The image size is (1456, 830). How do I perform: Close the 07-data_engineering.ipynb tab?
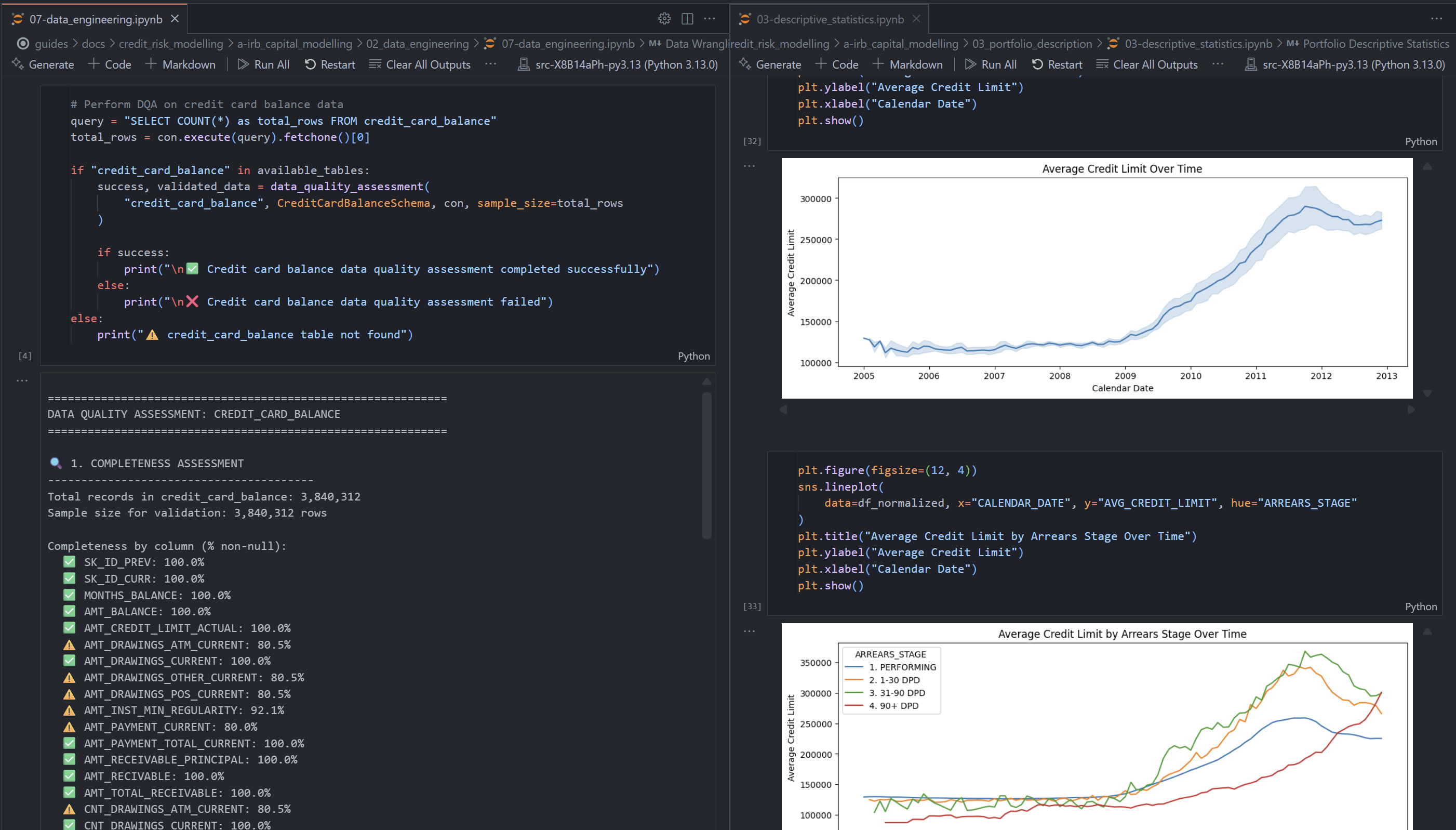pyautogui.click(x=175, y=19)
